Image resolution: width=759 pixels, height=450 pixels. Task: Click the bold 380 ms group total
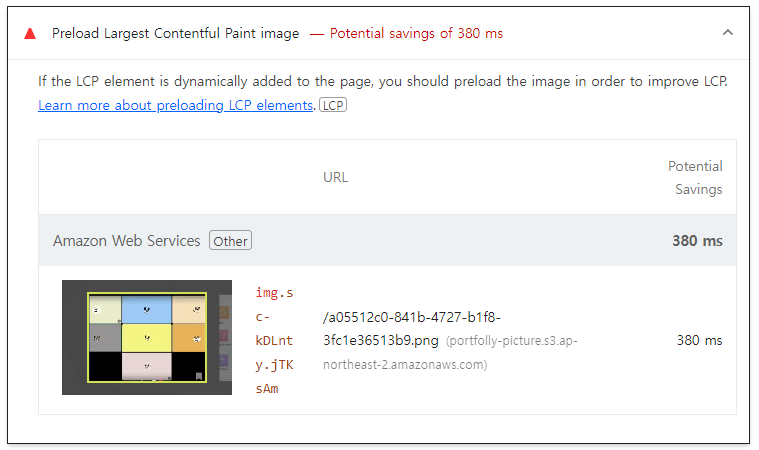[697, 240]
